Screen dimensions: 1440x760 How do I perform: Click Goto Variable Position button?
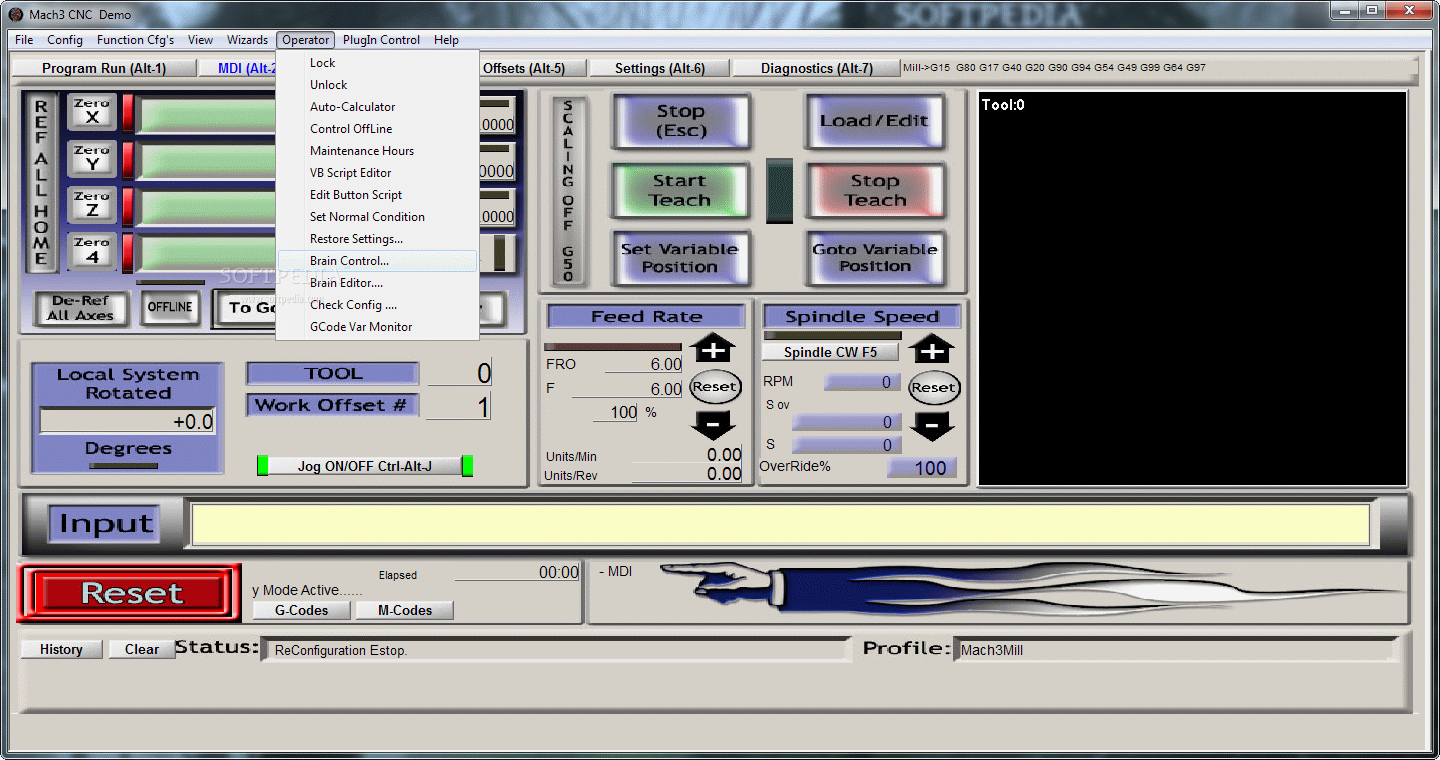click(x=875, y=258)
